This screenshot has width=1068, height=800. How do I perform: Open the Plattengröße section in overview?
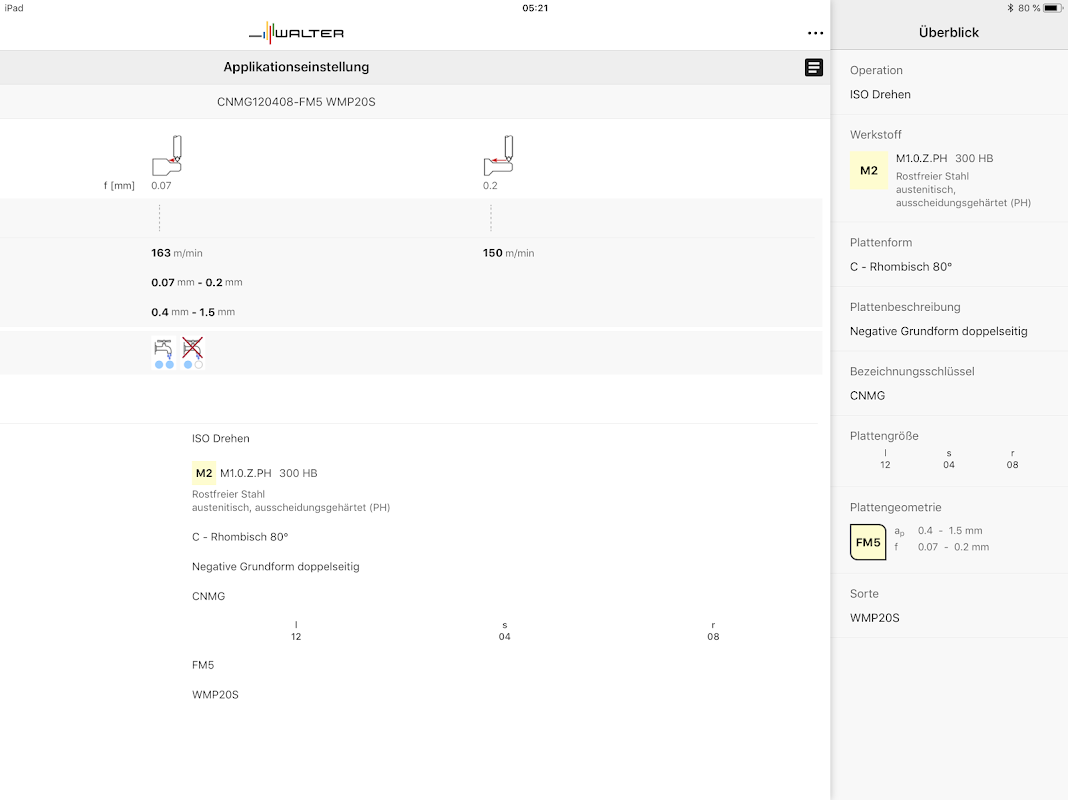click(x=949, y=451)
